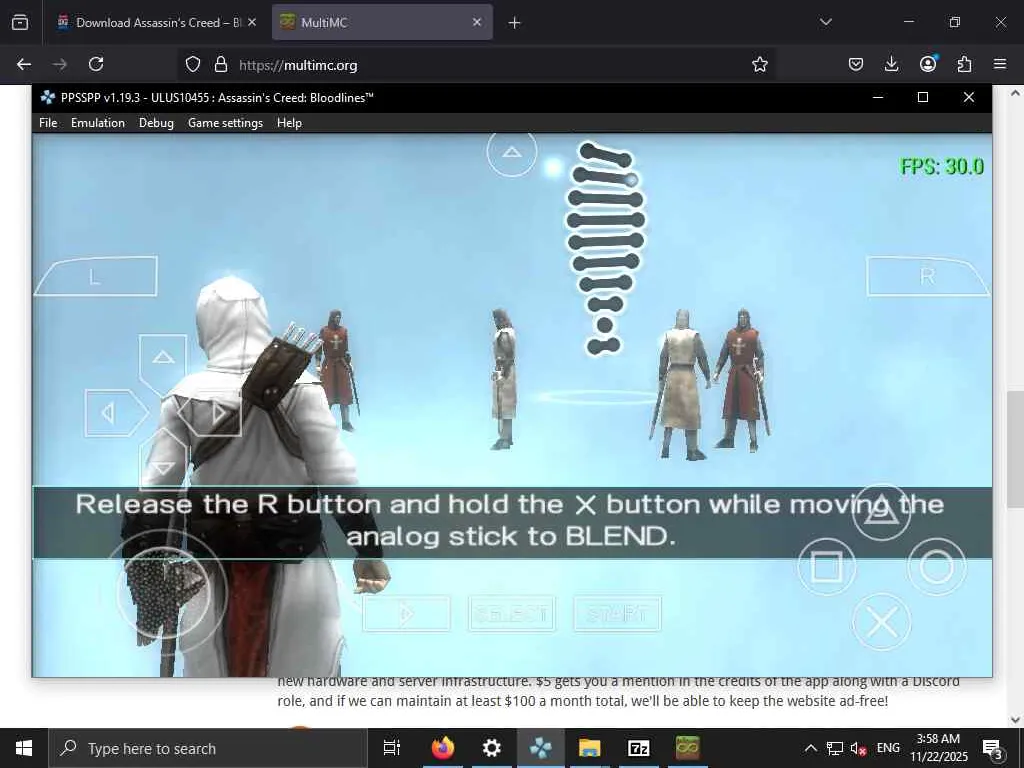Open the Firefox account menu

coord(928,64)
